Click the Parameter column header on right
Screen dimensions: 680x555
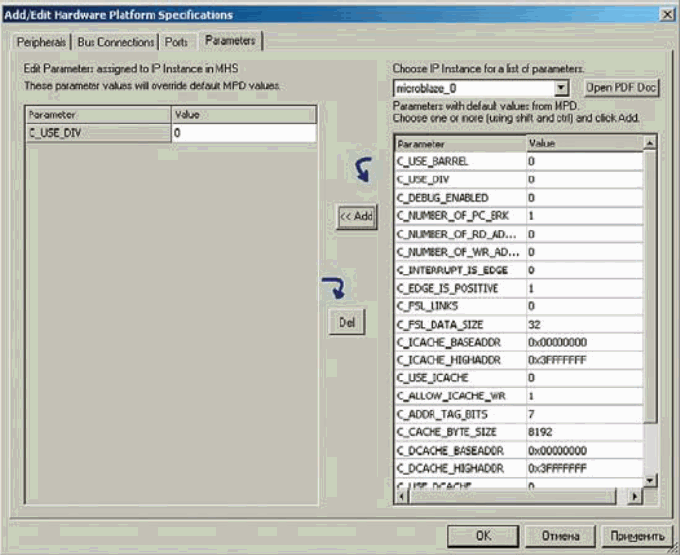[x=460, y=144]
